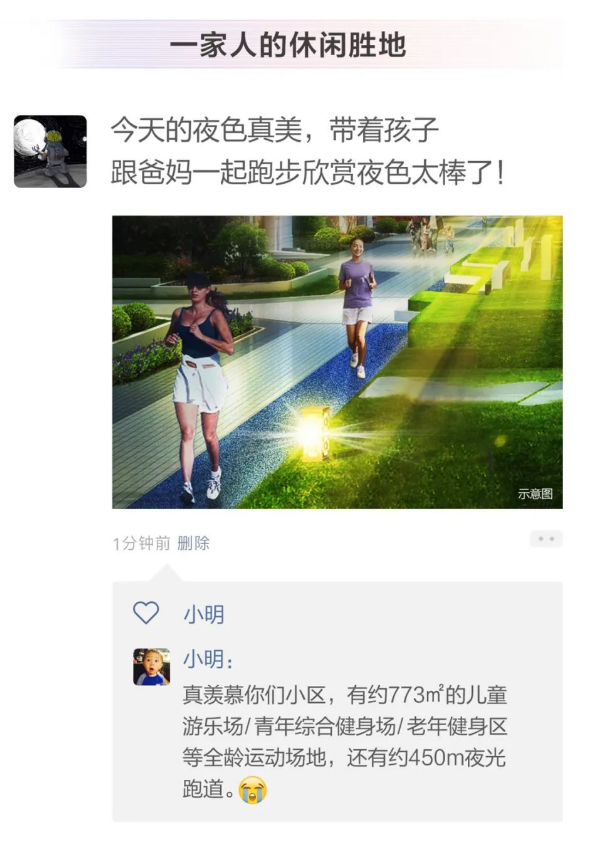Click post text 今天的夜色真美
Image resolution: width=594 pixels, height=852 pixels.
[206, 130]
